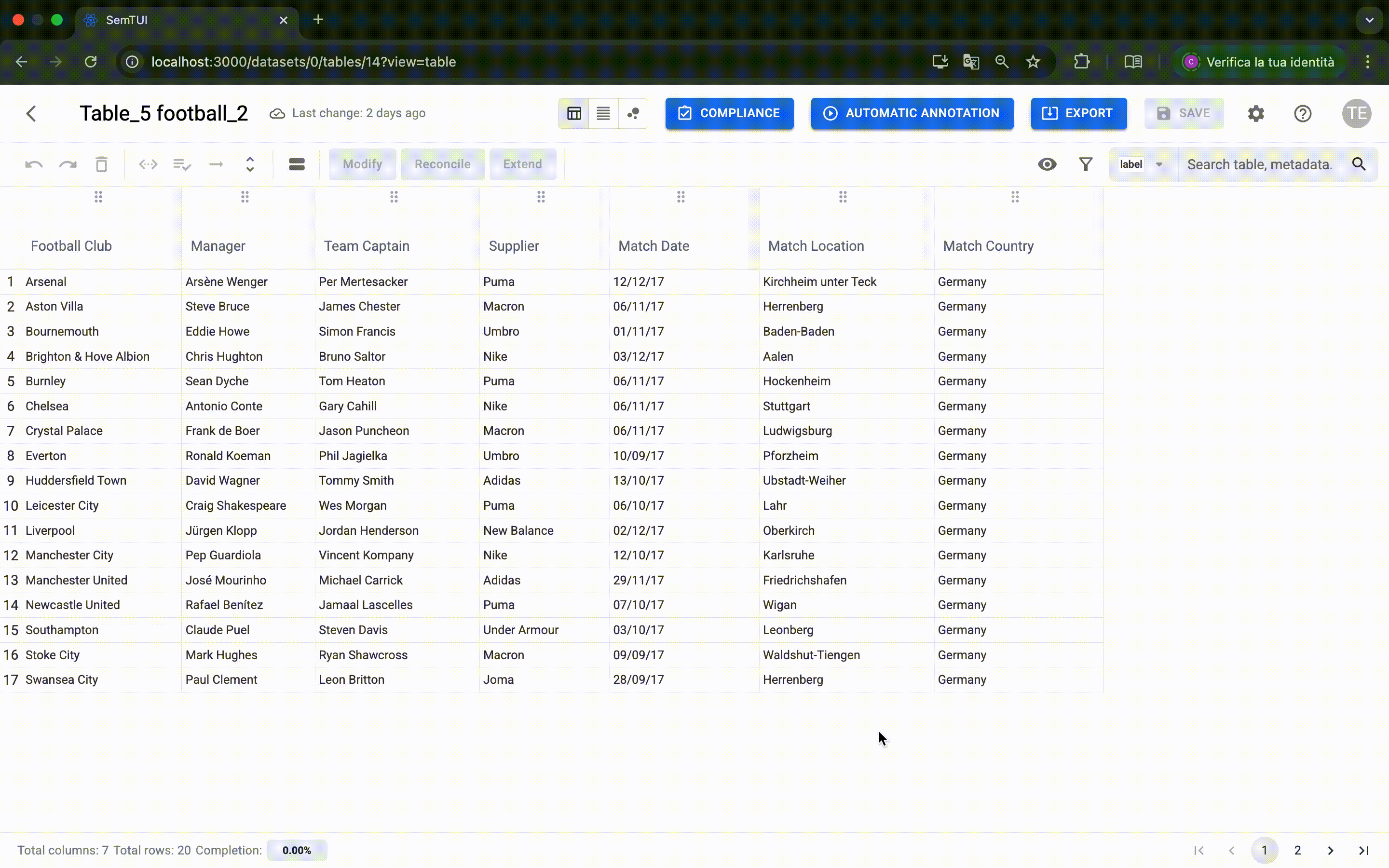Open the label search dropdown

click(1142, 164)
